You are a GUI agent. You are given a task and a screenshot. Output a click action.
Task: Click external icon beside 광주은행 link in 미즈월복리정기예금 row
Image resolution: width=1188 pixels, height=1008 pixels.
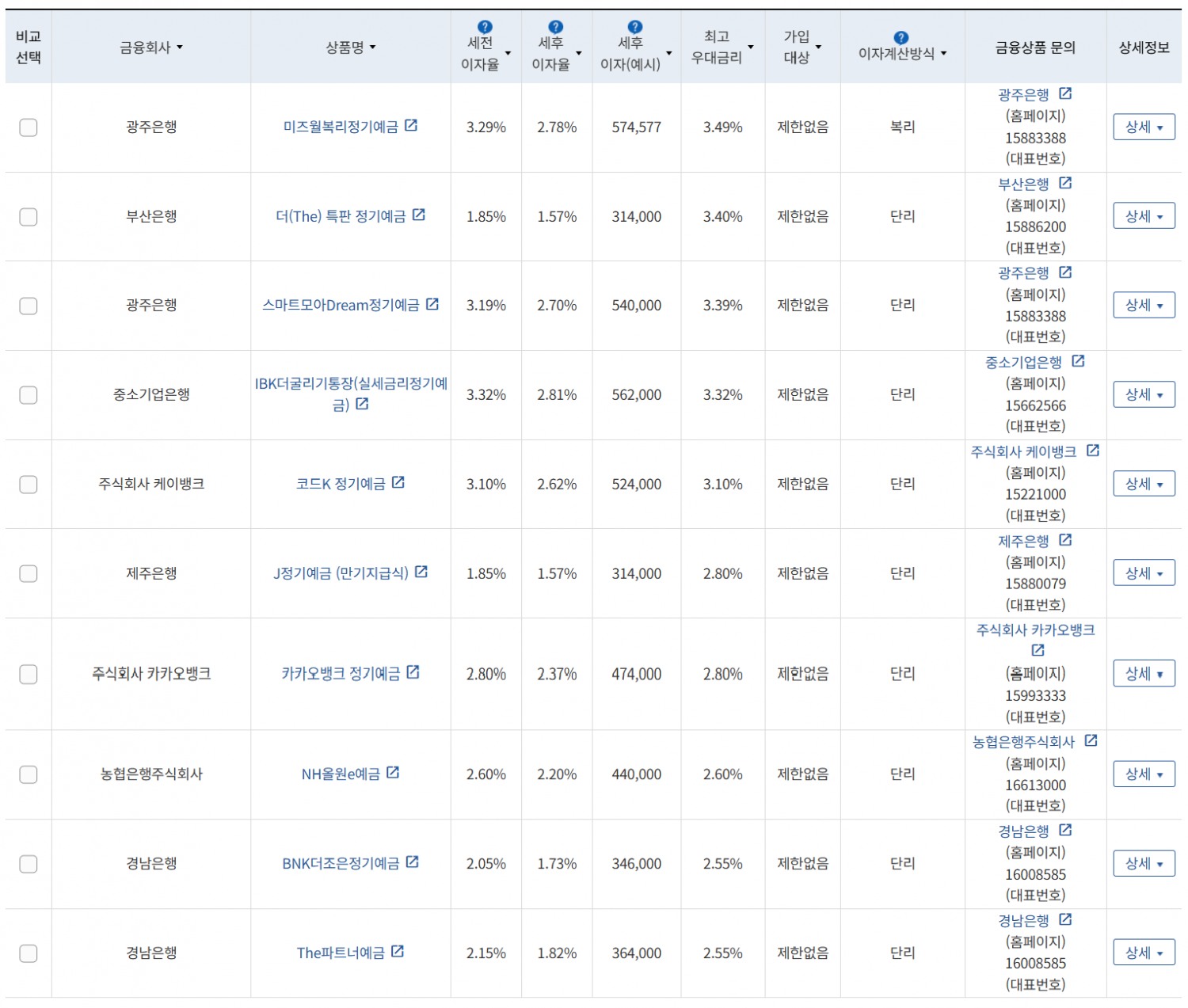click(x=1065, y=93)
